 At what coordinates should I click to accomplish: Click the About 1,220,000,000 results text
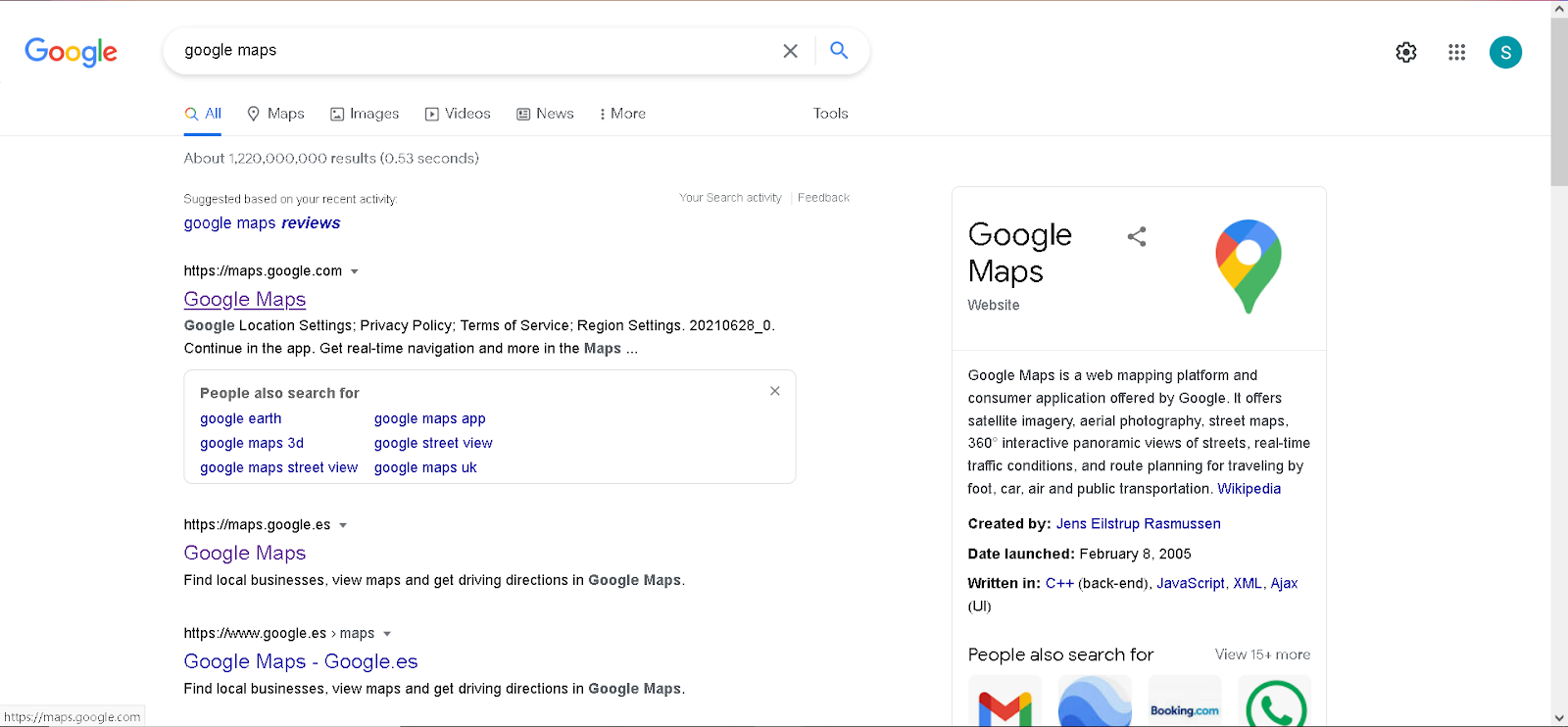coord(331,159)
